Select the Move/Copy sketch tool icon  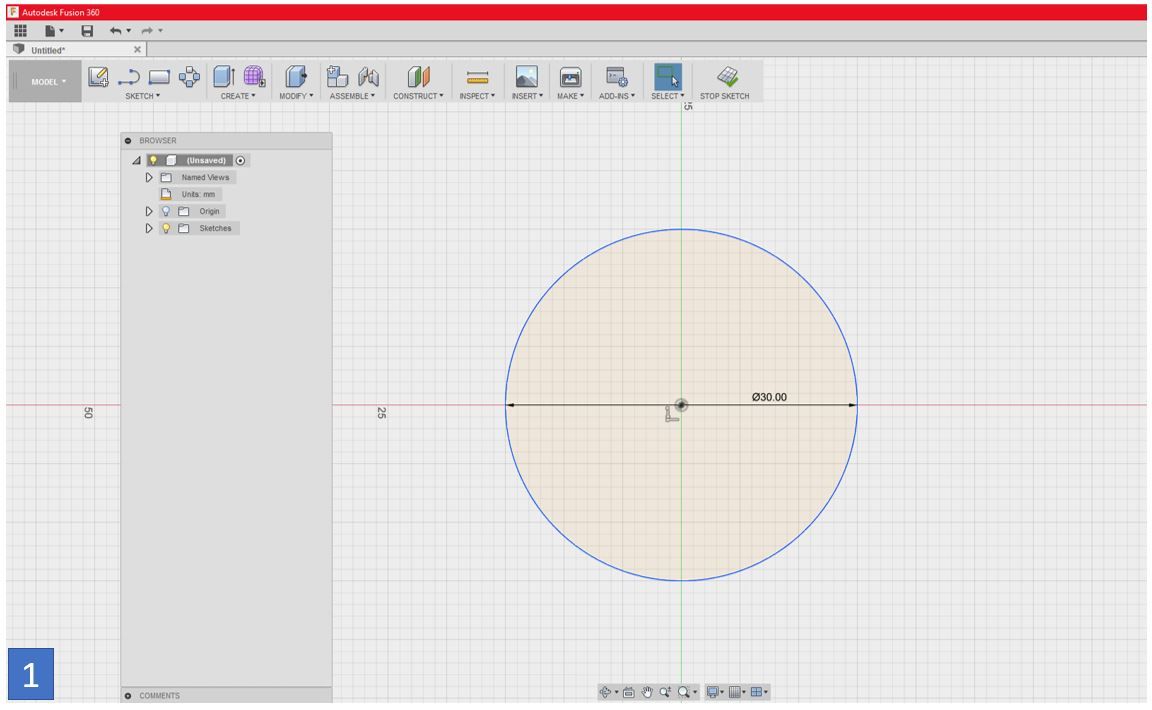tap(190, 76)
